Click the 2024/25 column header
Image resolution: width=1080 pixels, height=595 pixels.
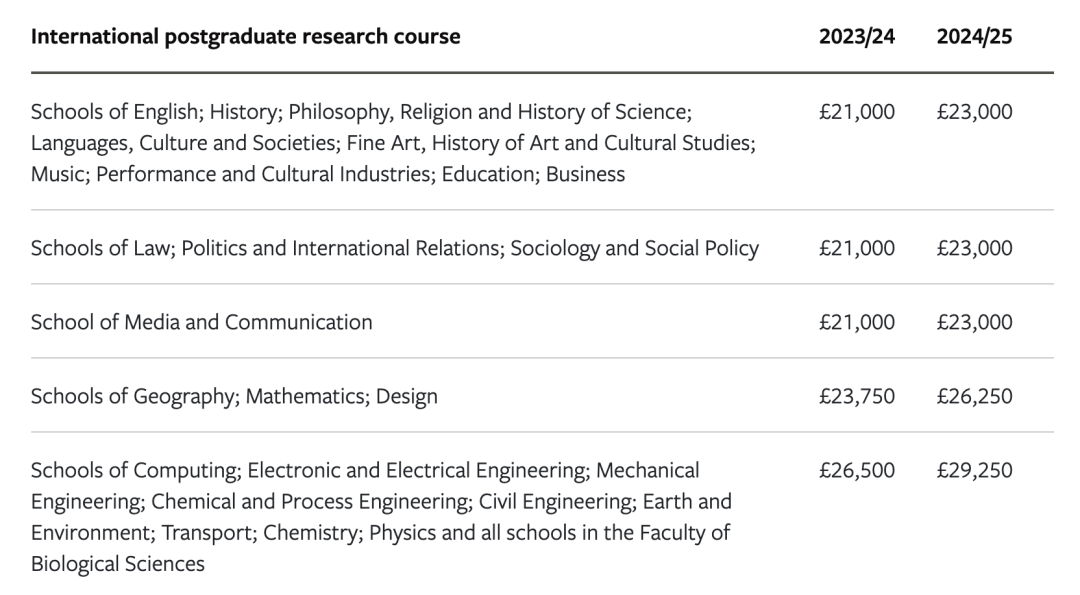(x=974, y=37)
